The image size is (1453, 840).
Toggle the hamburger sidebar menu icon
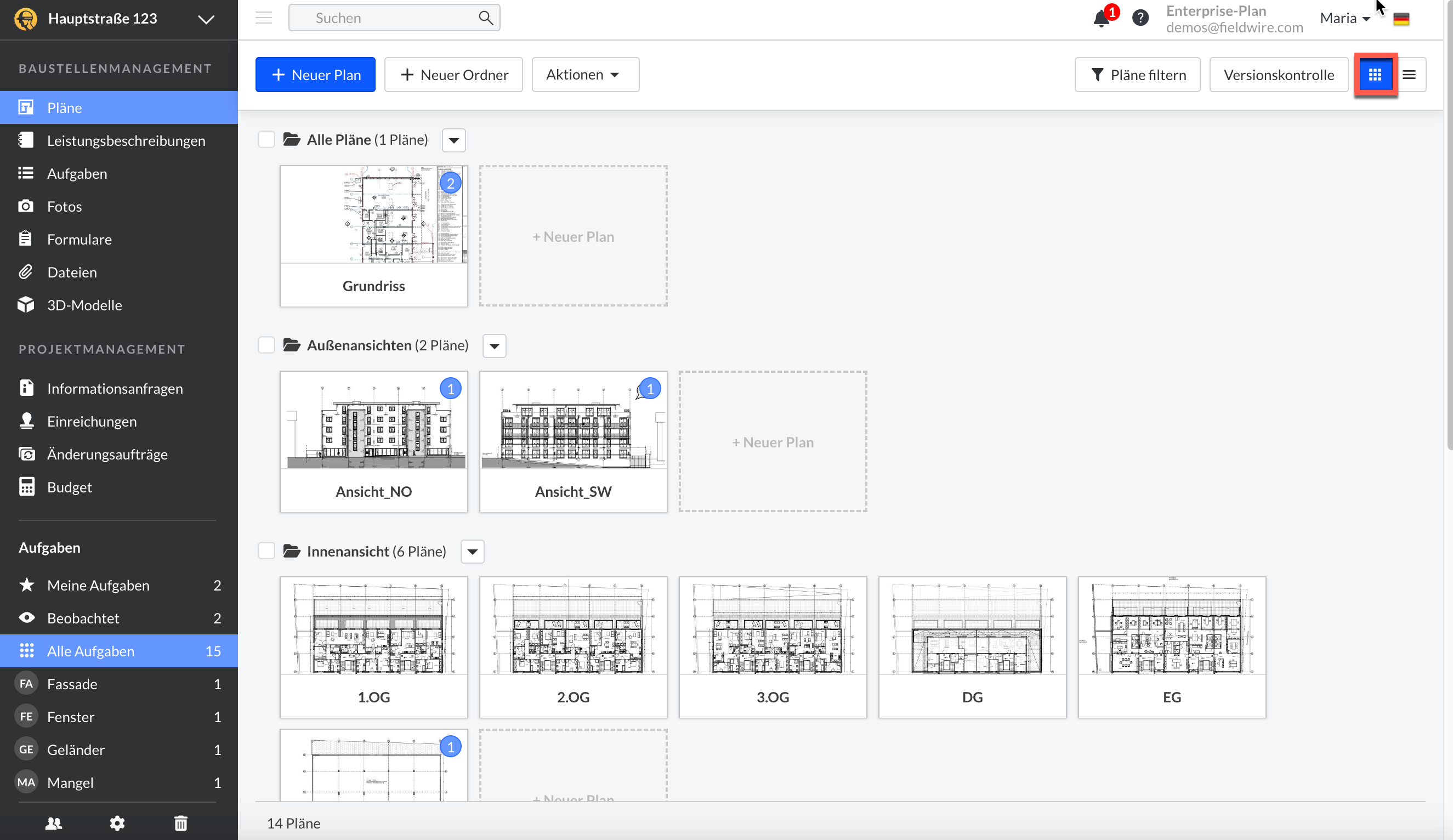click(264, 18)
